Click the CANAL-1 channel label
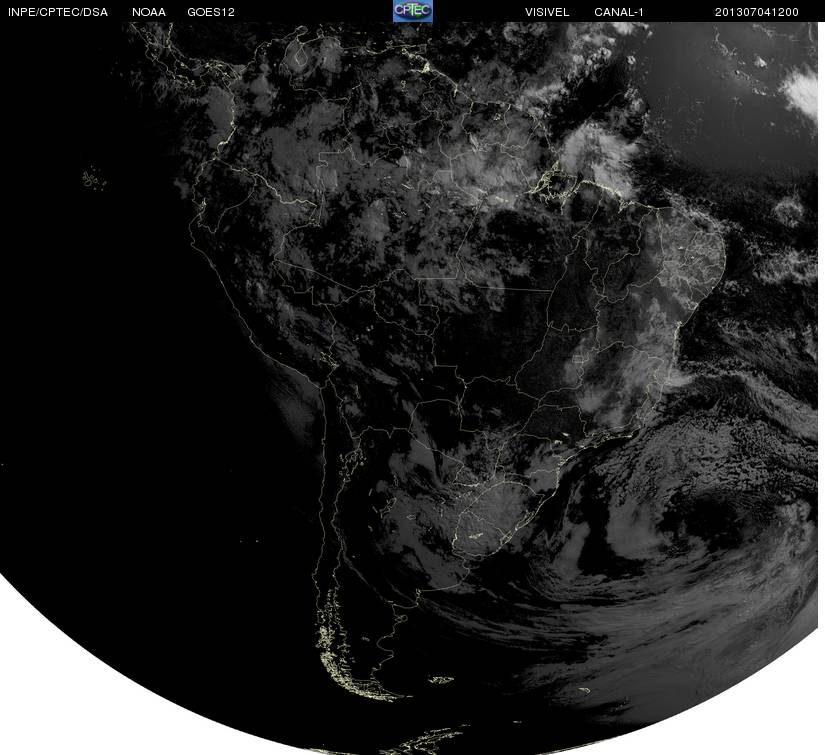This screenshot has height=755, width=825. [619, 12]
